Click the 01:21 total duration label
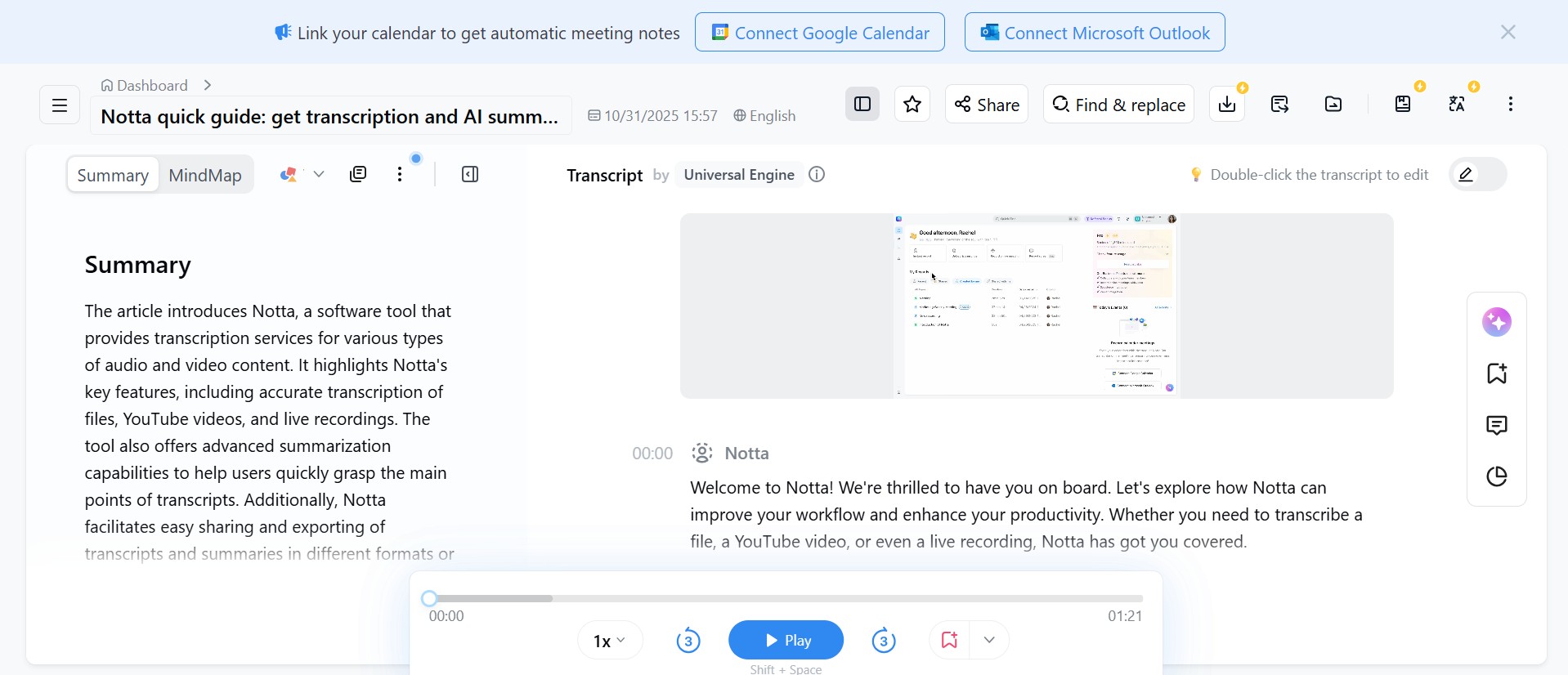Image resolution: width=1568 pixels, height=675 pixels. pyautogui.click(x=1125, y=616)
